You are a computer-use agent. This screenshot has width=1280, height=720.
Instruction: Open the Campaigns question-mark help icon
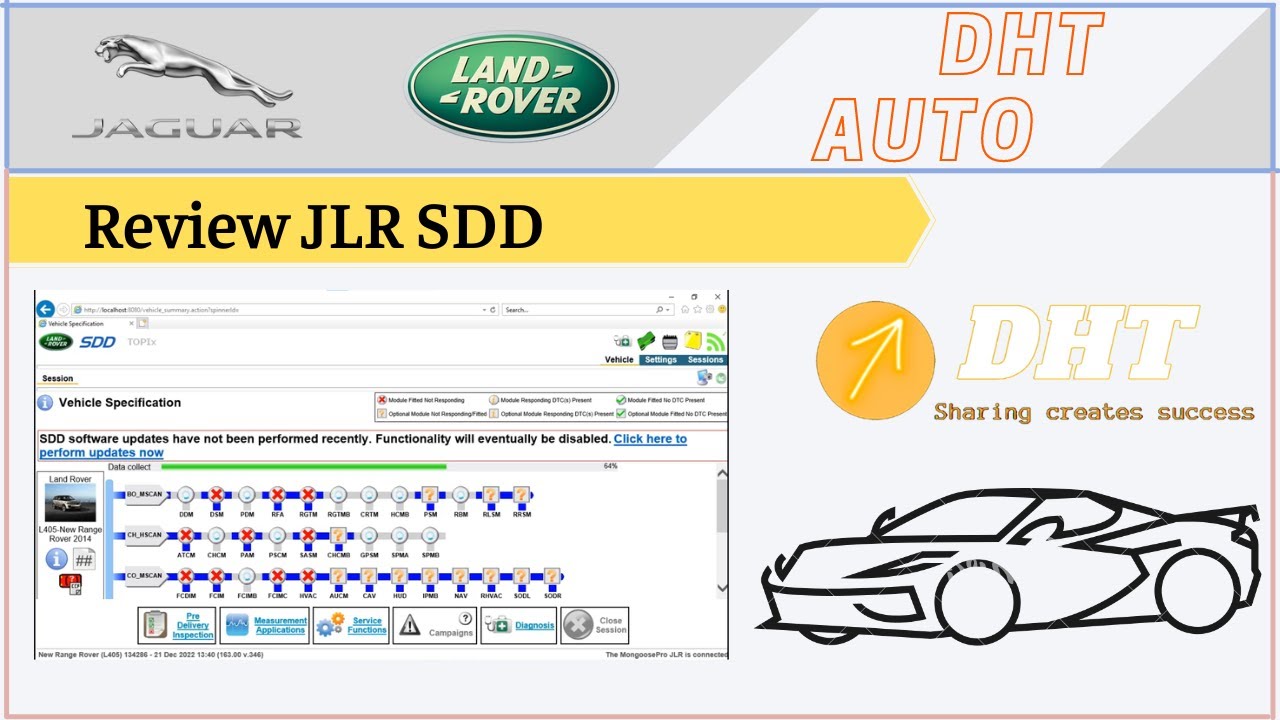click(x=465, y=619)
